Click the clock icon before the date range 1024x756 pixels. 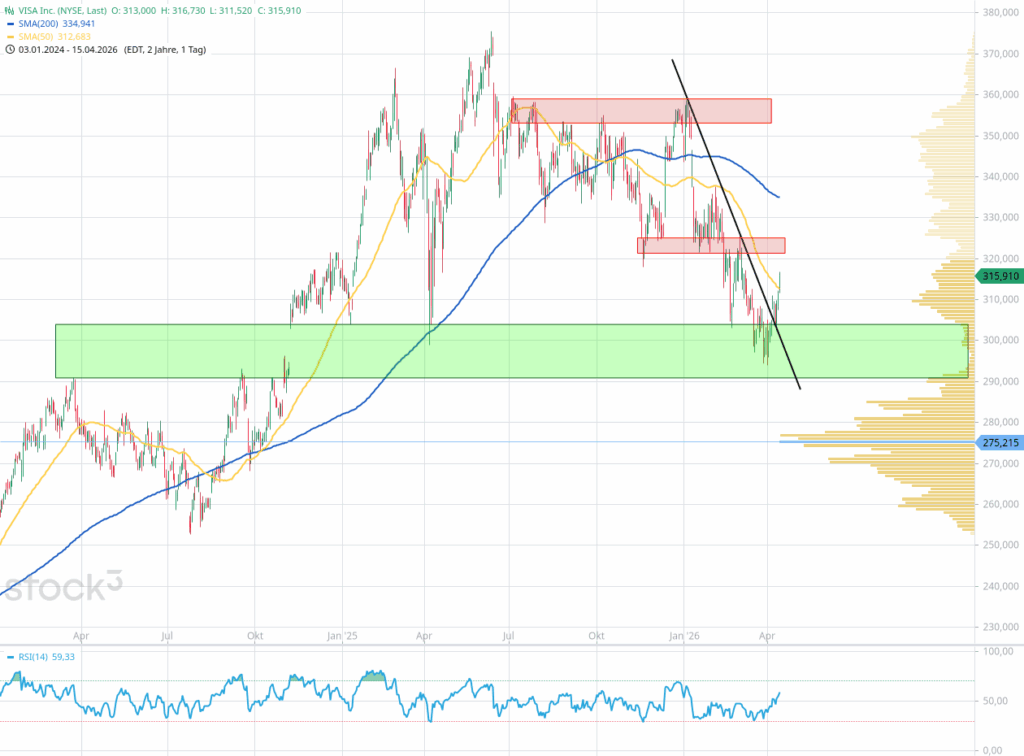click(x=10, y=49)
